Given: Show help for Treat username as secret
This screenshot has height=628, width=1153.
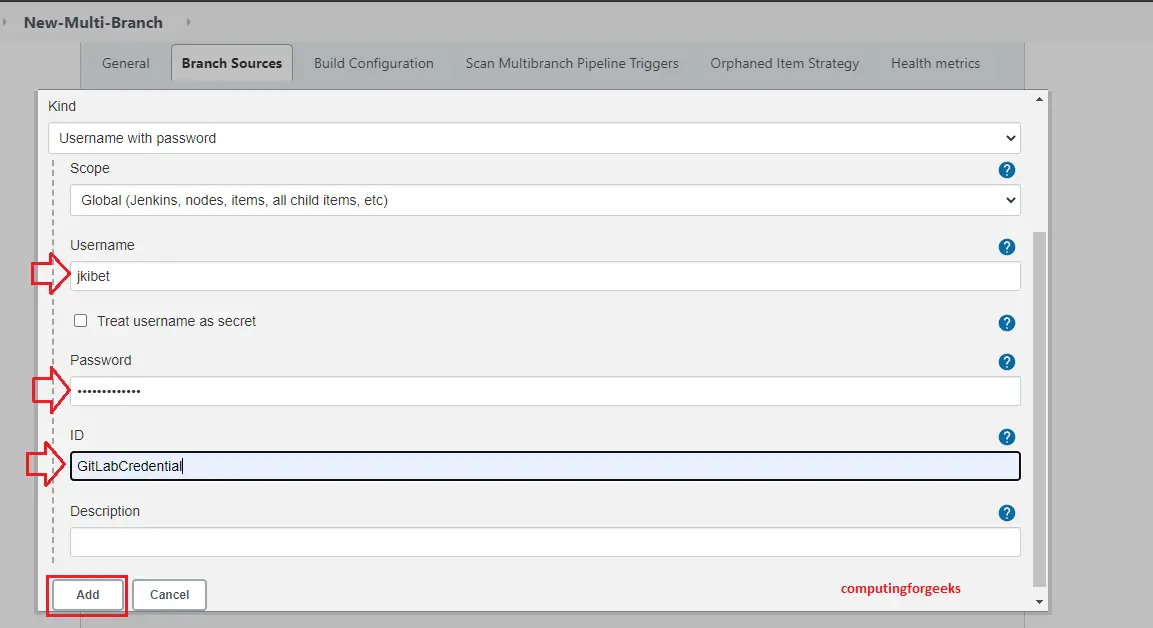Looking at the screenshot, I should click(x=1007, y=323).
